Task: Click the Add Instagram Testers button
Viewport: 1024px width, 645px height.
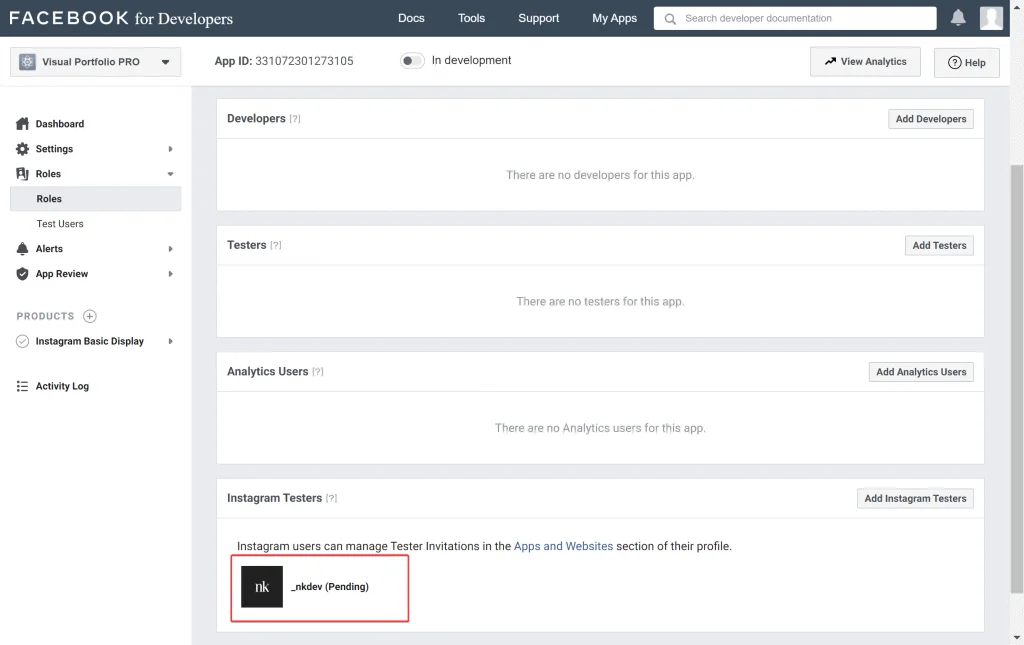Action: [915, 498]
